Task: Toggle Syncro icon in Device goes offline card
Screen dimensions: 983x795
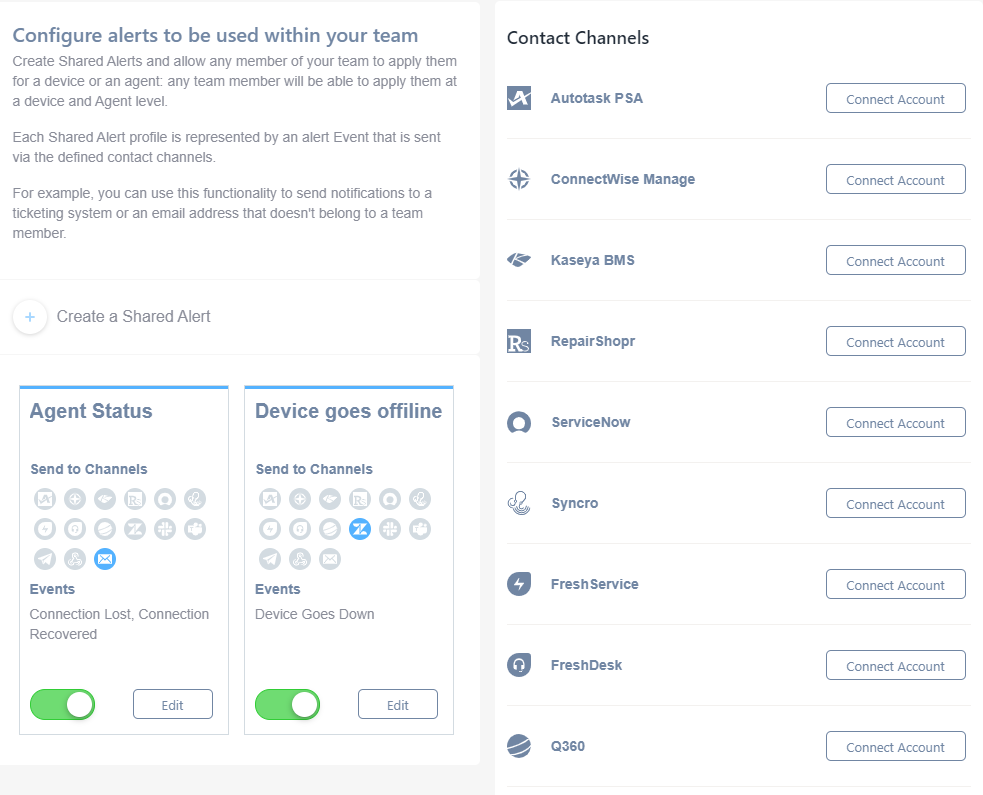Action: [x=420, y=499]
